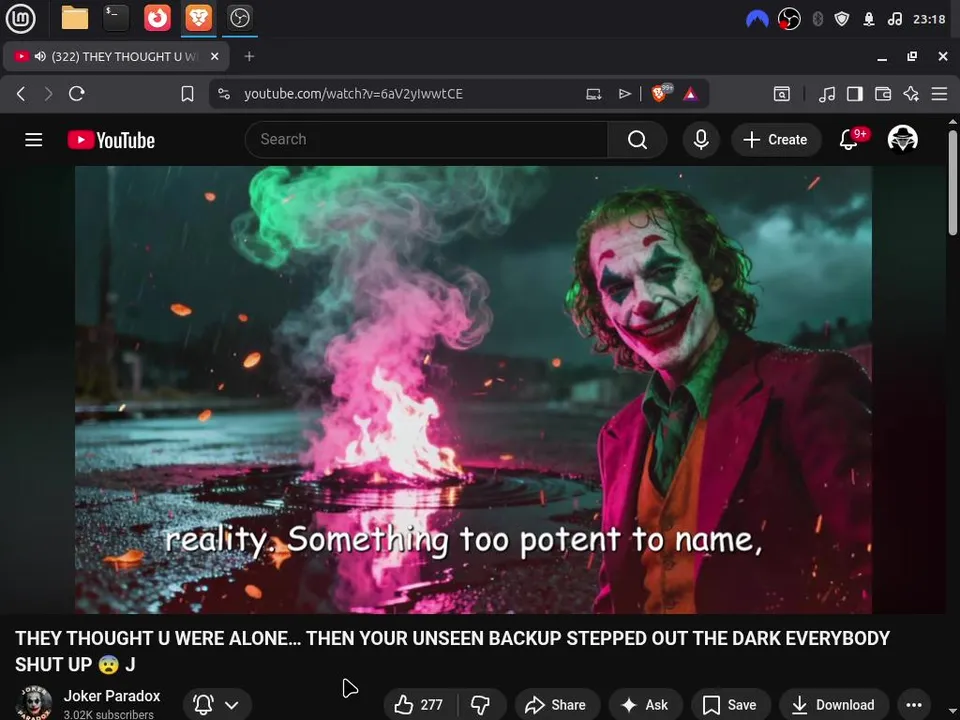Click the page vertical scrollbar

(953, 182)
